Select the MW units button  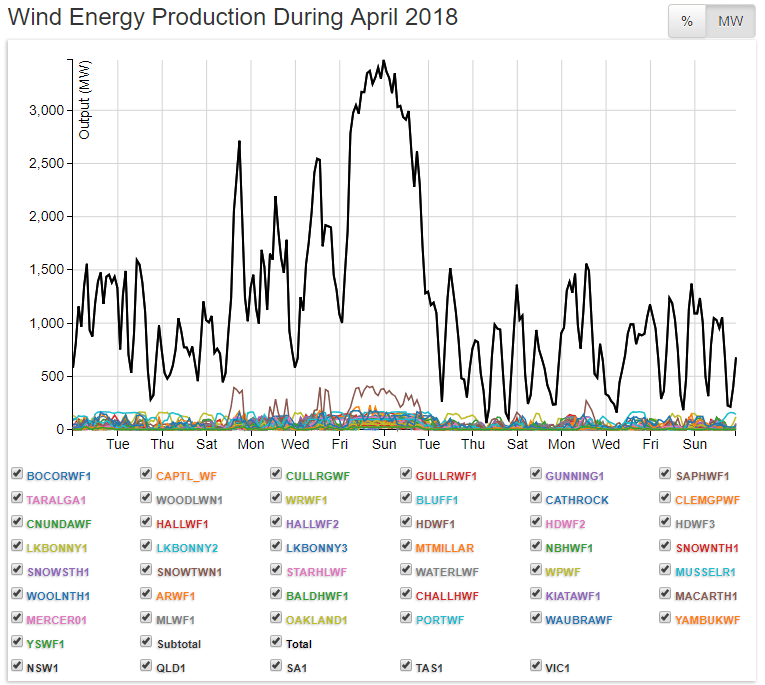[x=731, y=21]
